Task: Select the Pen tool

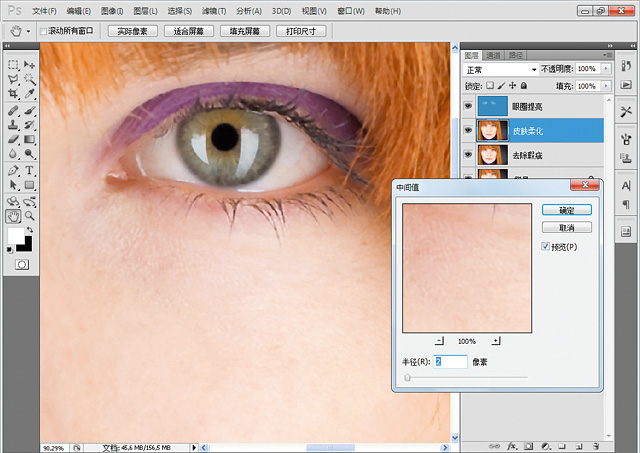Action: click(13, 171)
